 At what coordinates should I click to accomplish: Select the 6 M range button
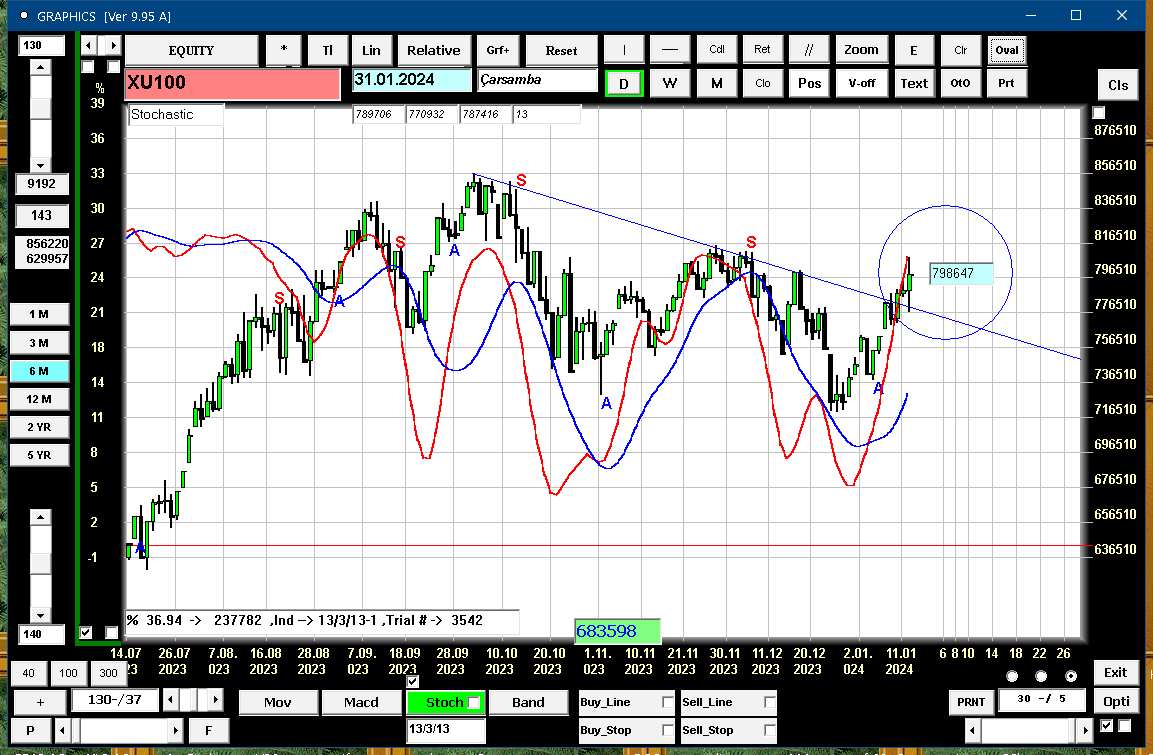coord(39,371)
